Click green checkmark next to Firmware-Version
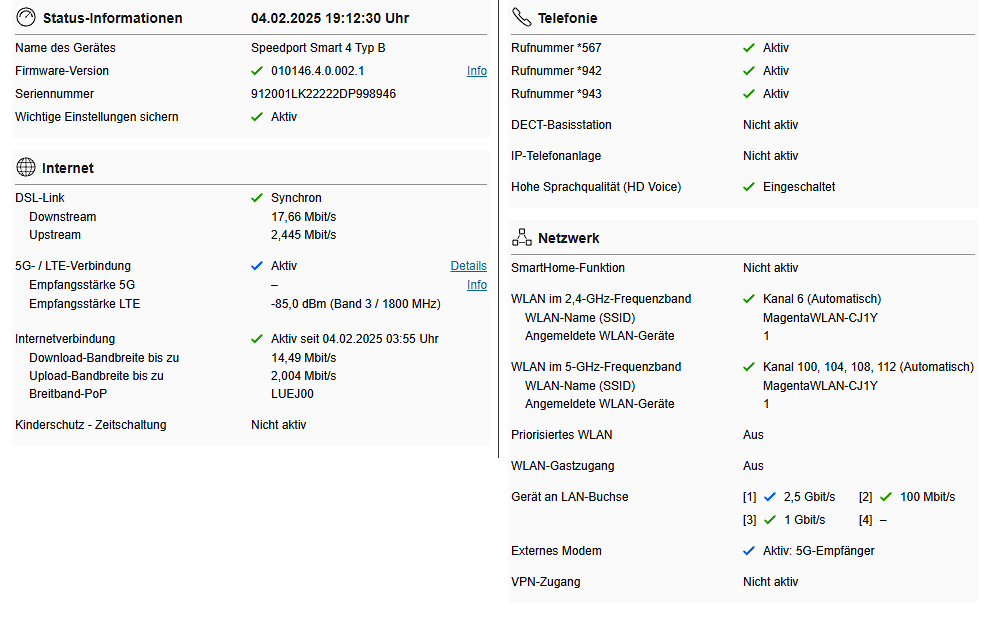 (257, 71)
